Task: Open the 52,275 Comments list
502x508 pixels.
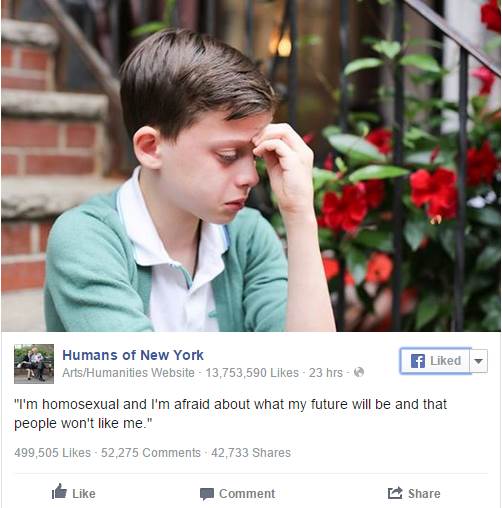Action: pos(151,453)
